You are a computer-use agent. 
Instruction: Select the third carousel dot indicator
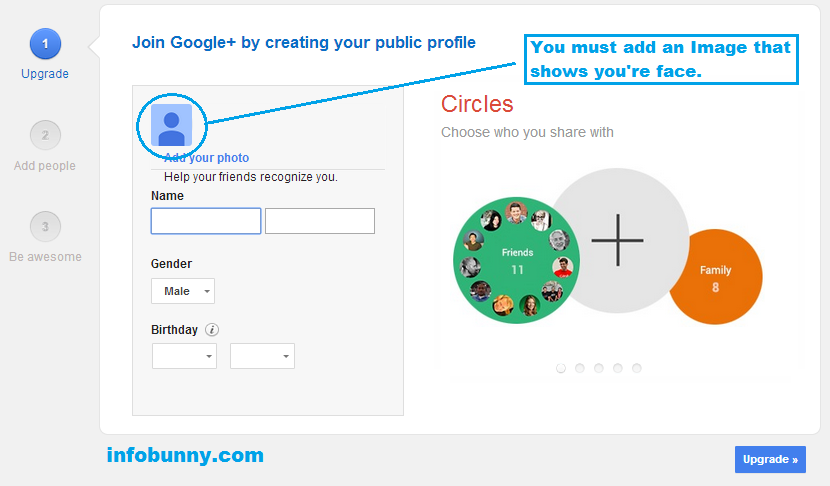[599, 368]
